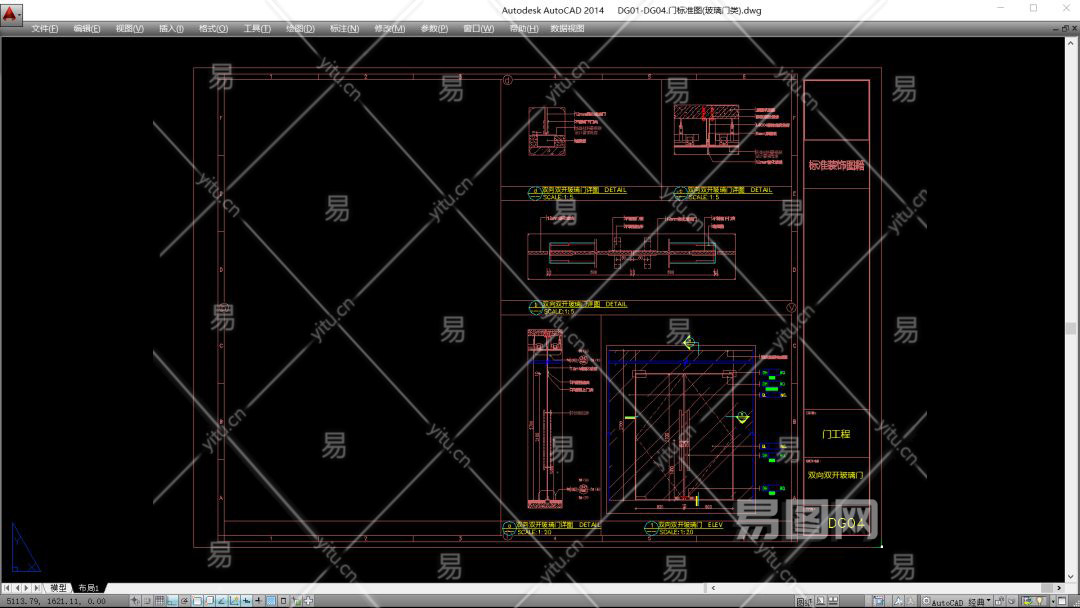Click the Clean Screen icon

point(1062,601)
